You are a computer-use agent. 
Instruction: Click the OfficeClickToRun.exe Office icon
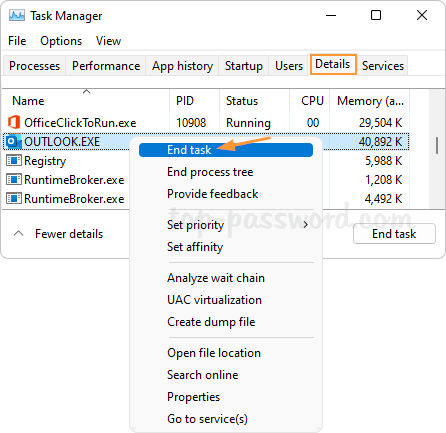click(x=14, y=122)
